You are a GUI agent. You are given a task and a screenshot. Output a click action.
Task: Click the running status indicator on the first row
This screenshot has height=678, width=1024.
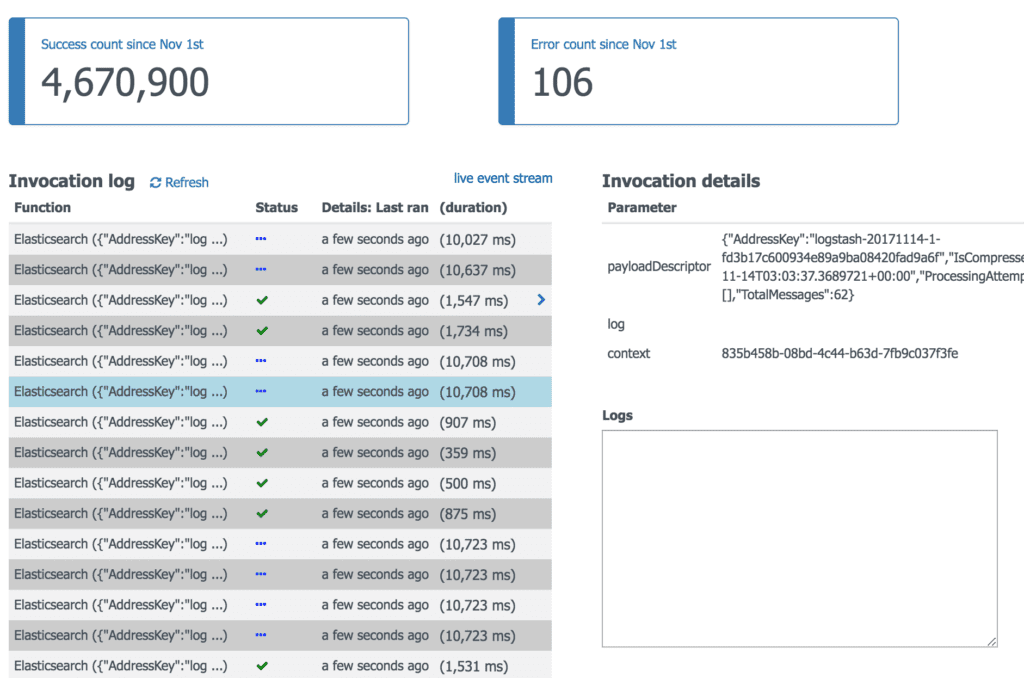click(261, 239)
